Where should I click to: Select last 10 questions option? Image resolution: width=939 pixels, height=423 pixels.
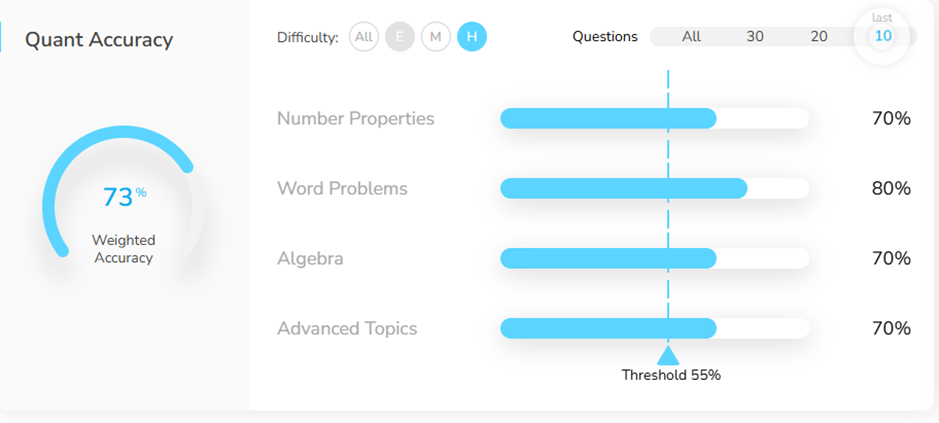click(x=883, y=37)
